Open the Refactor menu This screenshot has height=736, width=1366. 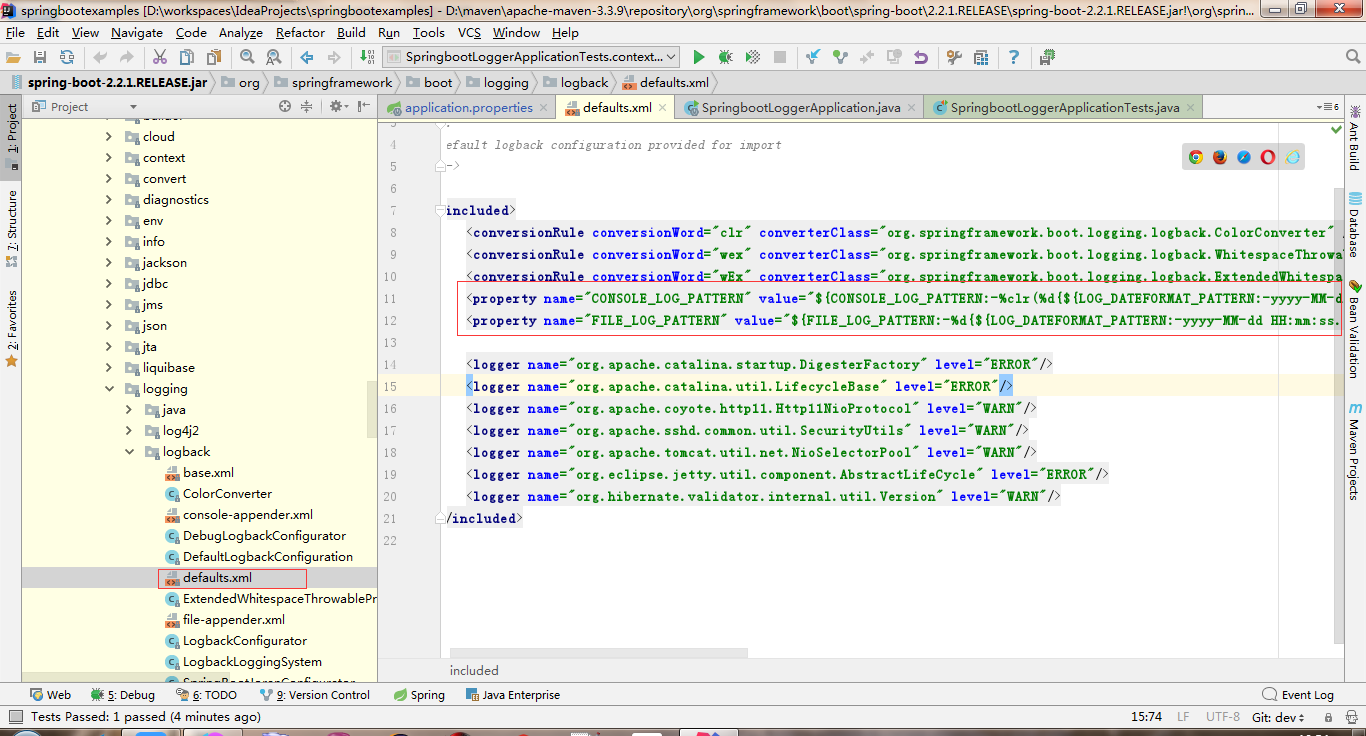click(x=300, y=32)
